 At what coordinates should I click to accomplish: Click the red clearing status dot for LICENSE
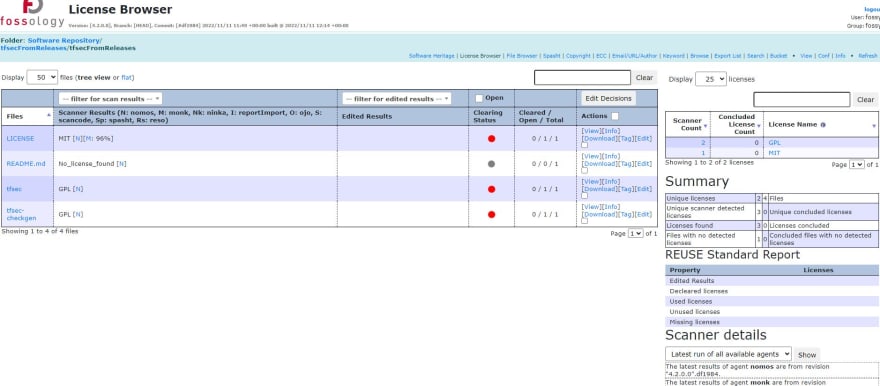tap(492, 139)
